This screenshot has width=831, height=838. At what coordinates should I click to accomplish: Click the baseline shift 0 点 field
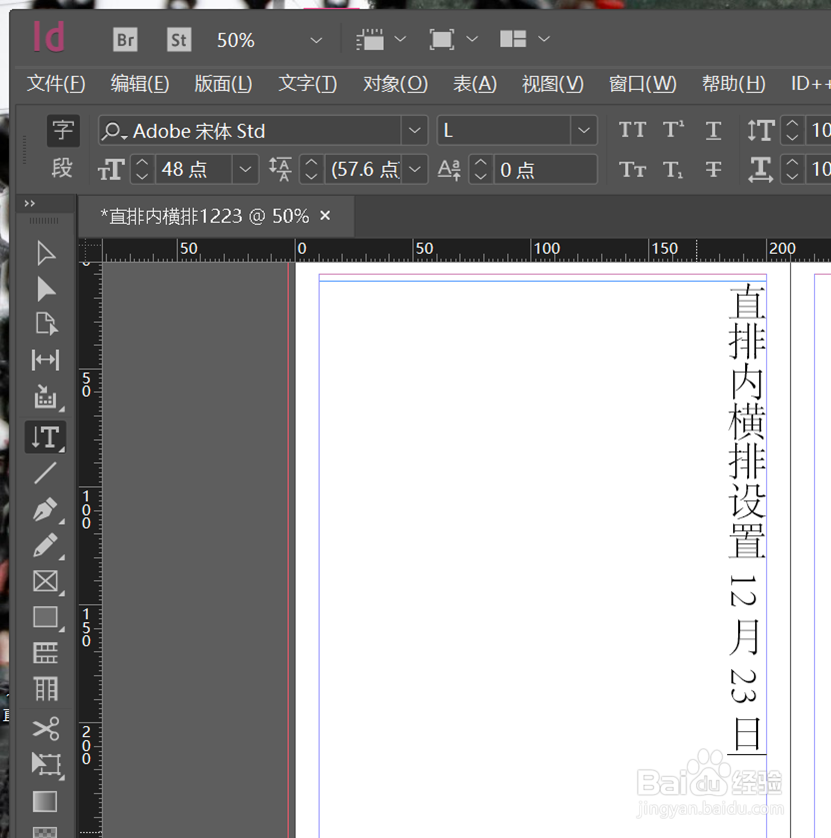(545, 170)
